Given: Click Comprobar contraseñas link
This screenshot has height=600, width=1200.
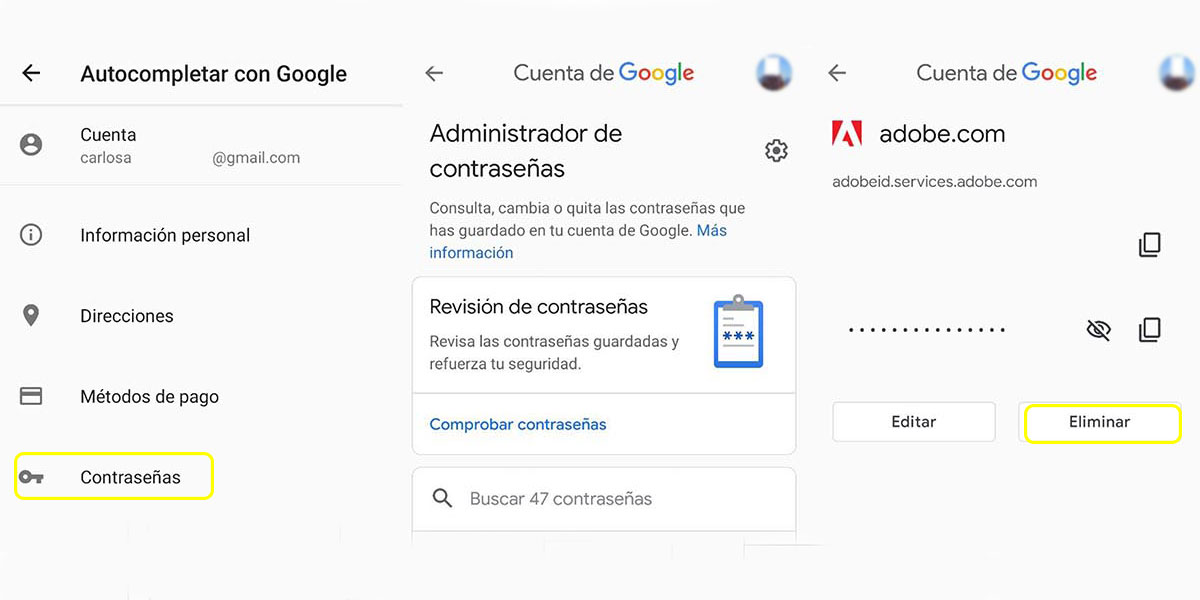Looking at the screenshot, I should pyautogui.click(x=517, y=424).
